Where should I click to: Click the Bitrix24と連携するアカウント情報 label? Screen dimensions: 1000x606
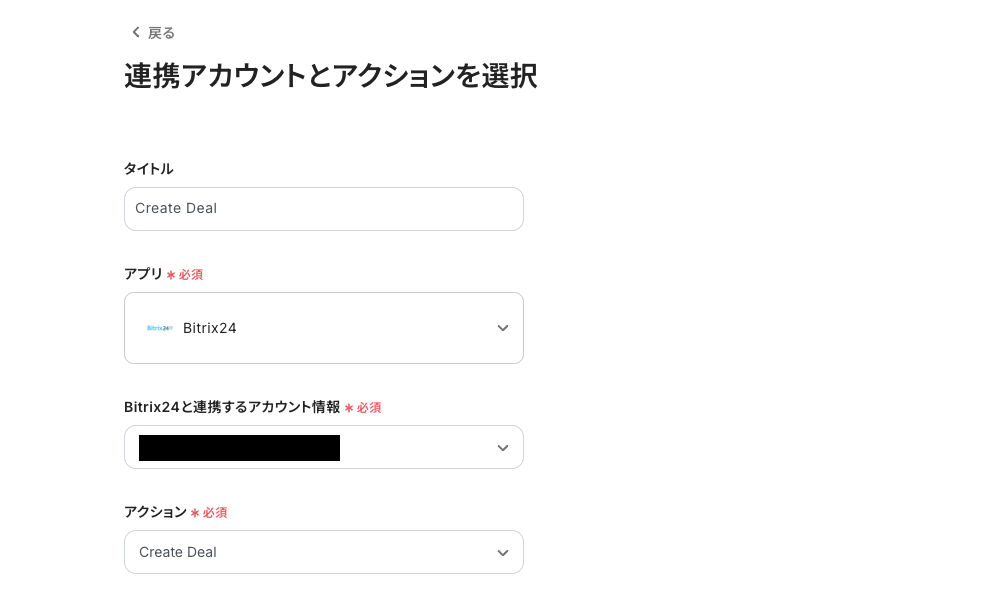coord(232,407)
